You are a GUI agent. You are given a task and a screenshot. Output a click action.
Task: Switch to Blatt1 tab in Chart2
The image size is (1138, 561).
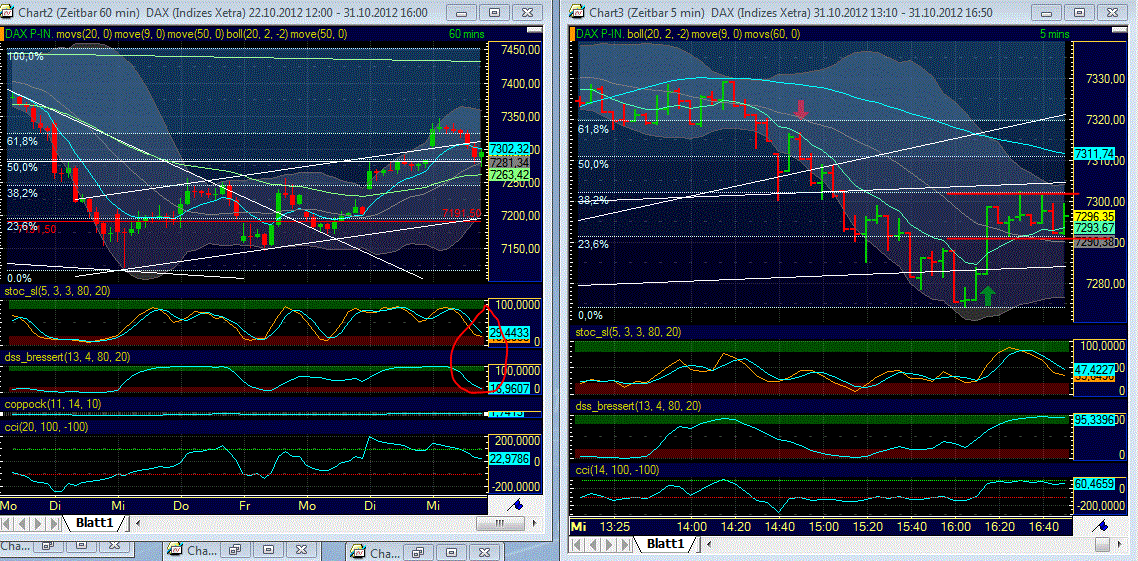(94, 523)
